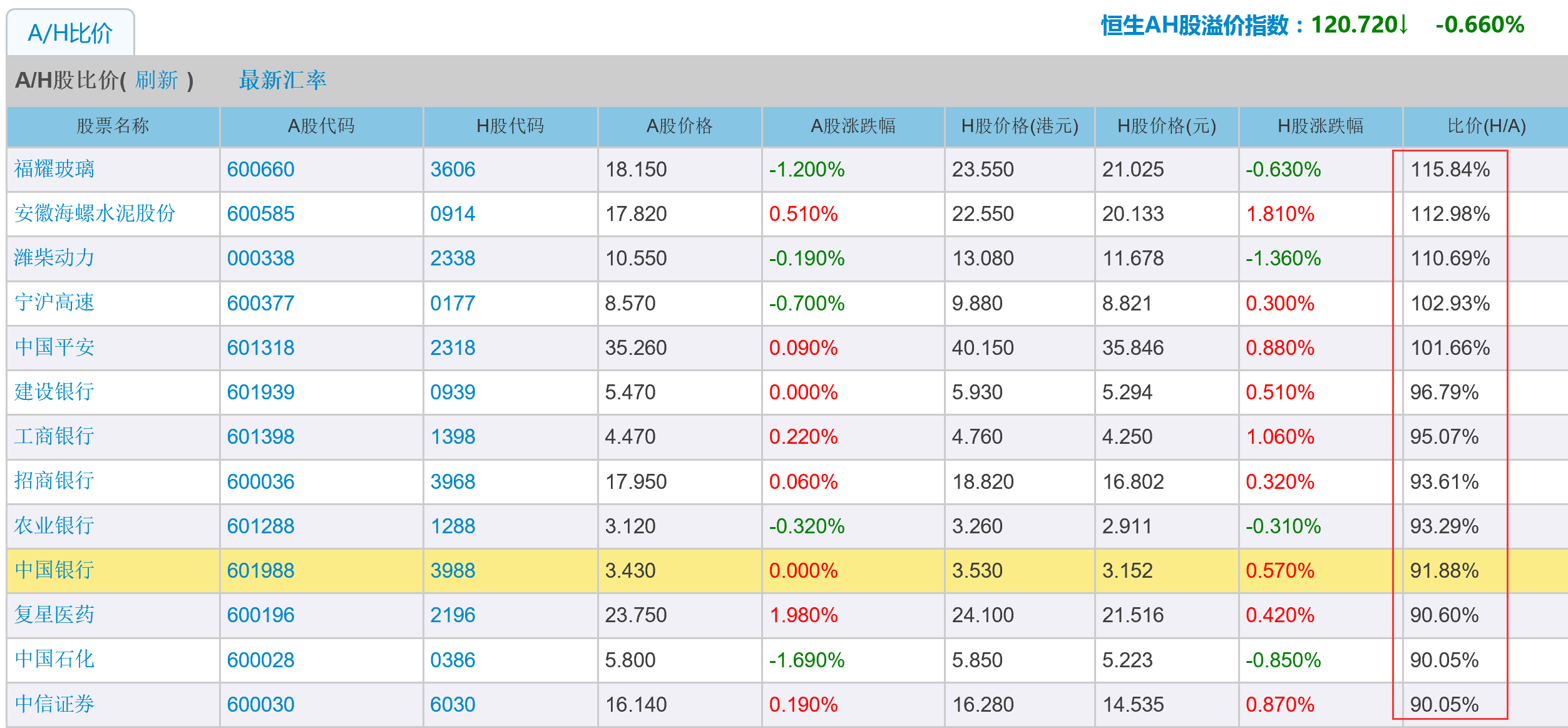Open the 最新汇率 exchange rate link

pyautogui.click(x=282, y=80)
